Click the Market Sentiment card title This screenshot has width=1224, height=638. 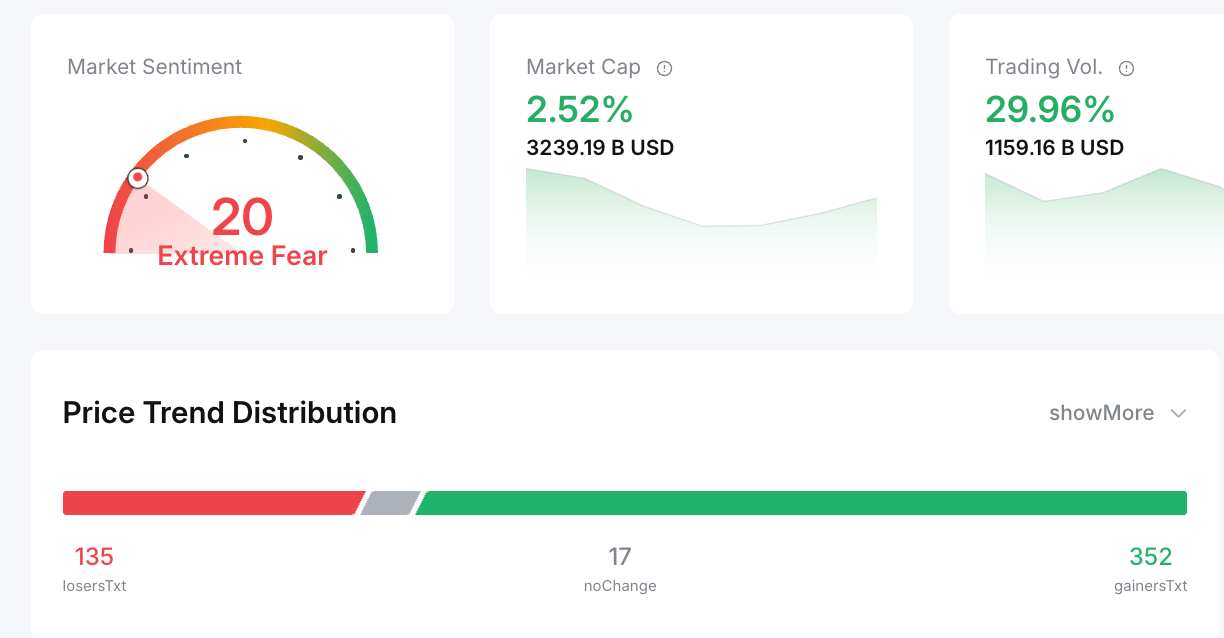pyautogui.click(x=155, y=67)
